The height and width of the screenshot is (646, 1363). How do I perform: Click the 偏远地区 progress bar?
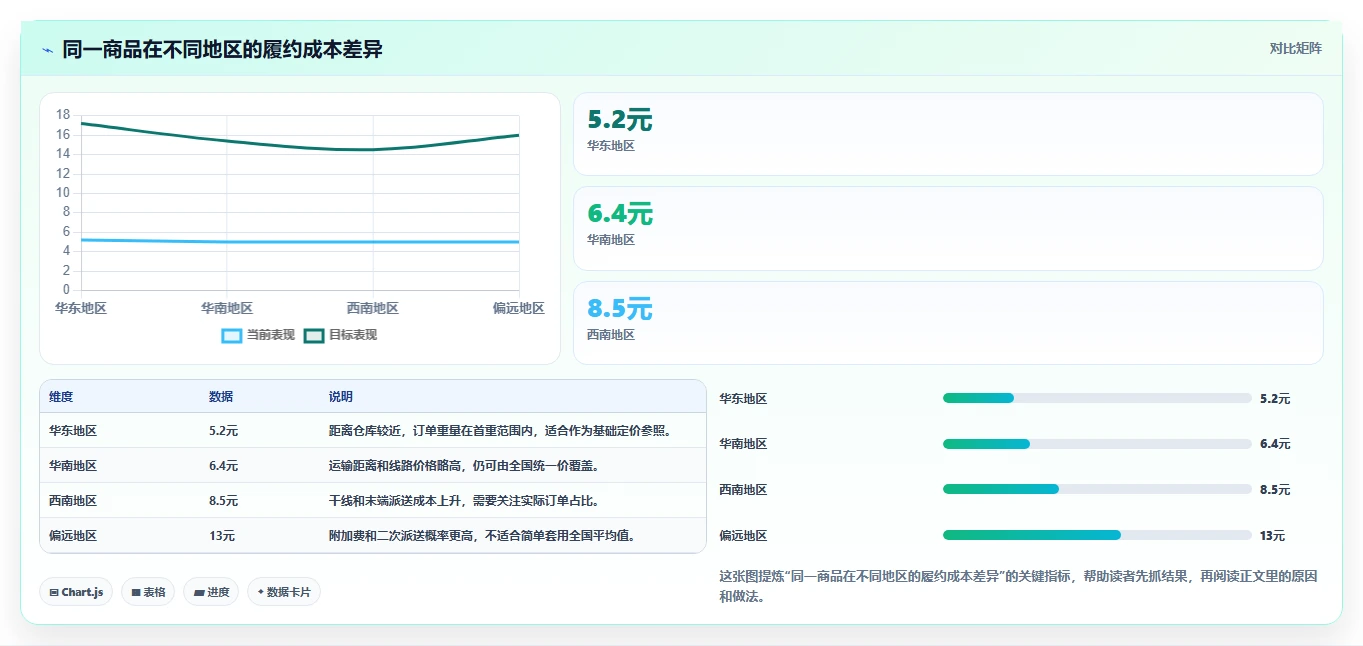coord(1097,535)
